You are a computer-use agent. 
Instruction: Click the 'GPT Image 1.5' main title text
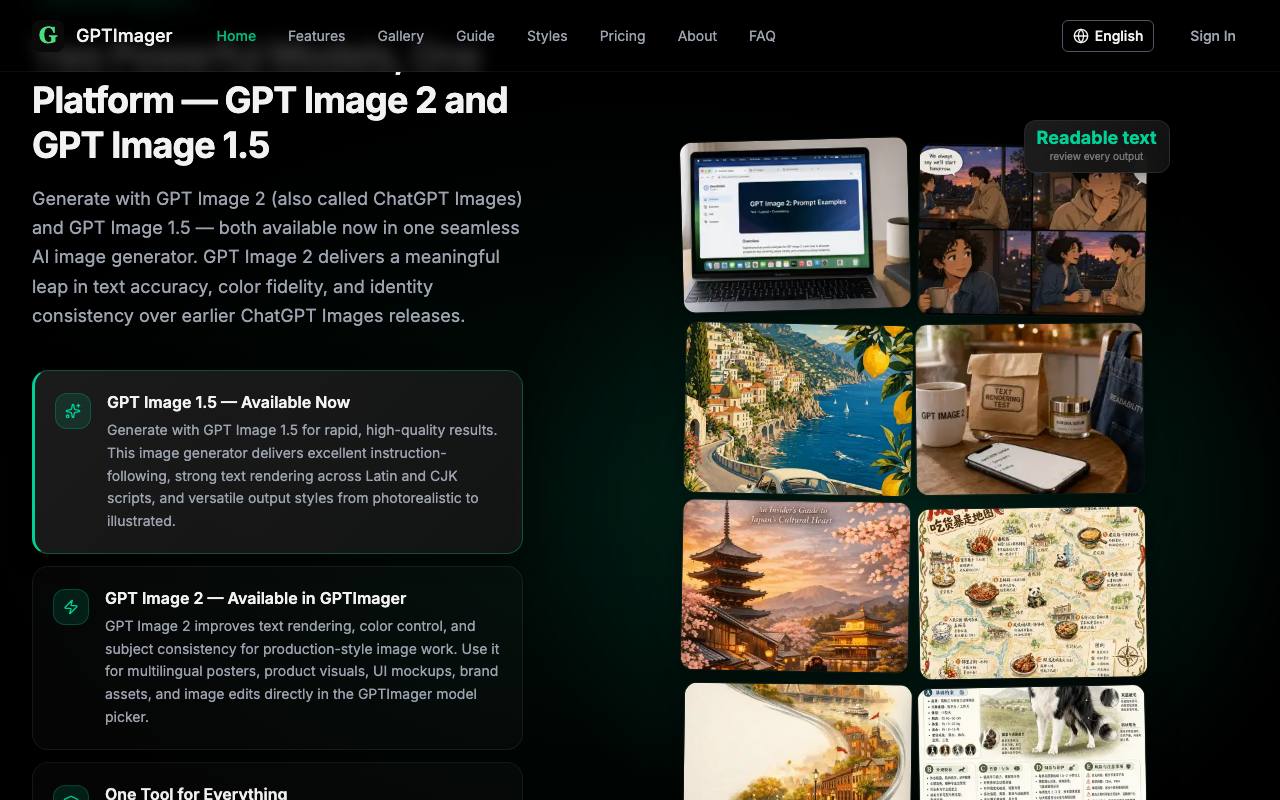[151, 145]
